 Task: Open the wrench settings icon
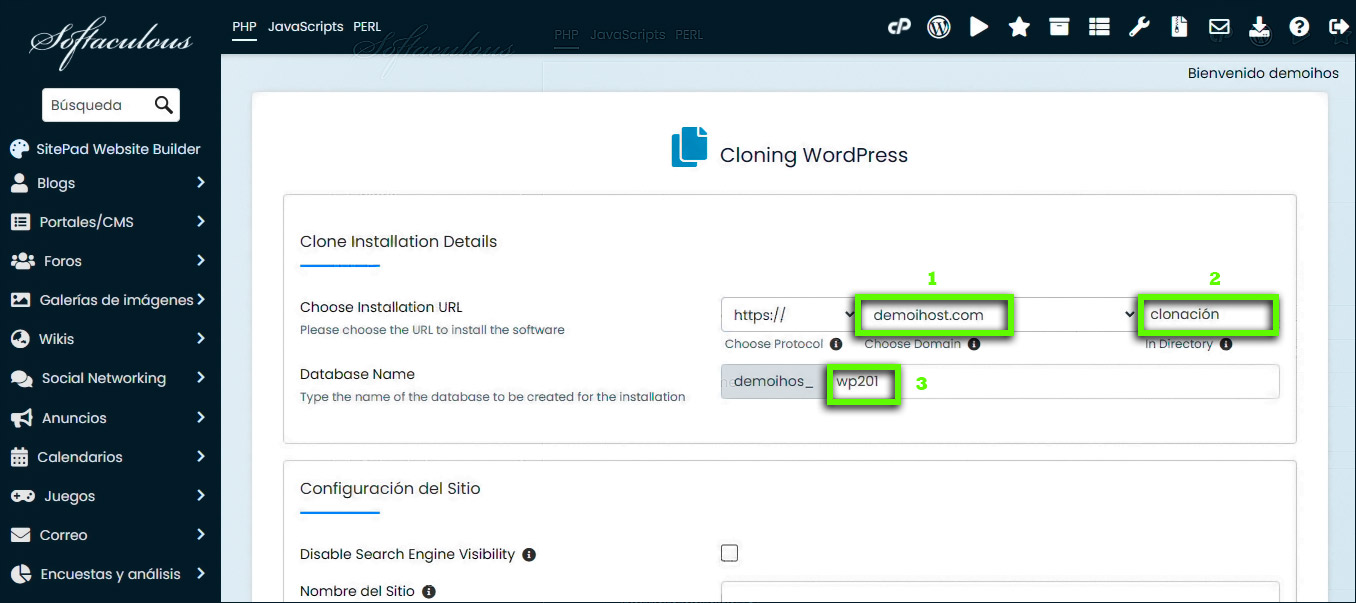(1139, 27)
